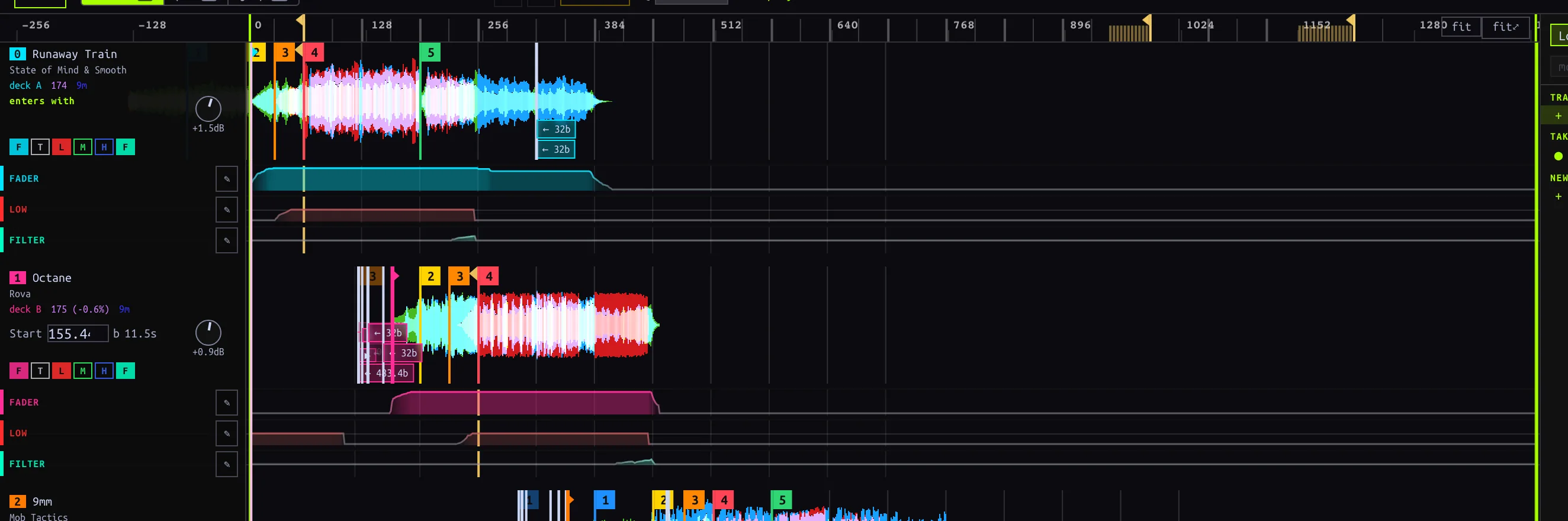Viewport: 1568px width, 521px height.
Task: Select green cue marker 5 on 9mm track
Action: click(x=782, y=500)
